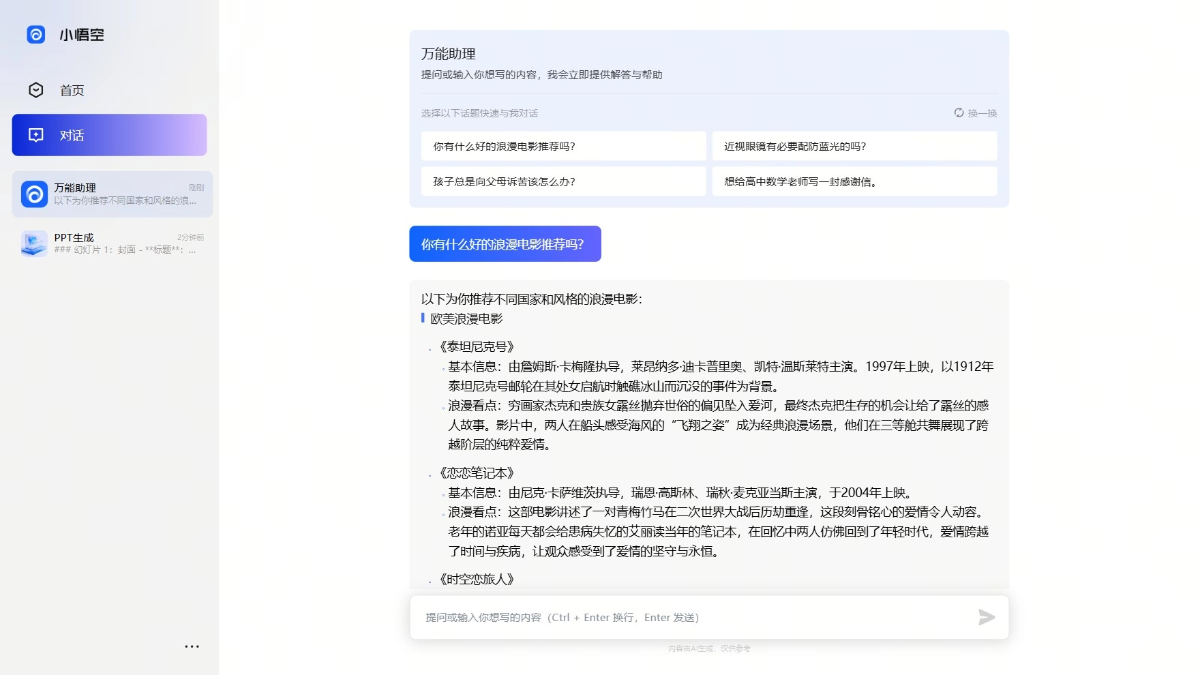
Task: Select the 万能助理 conversation preview text
Action: tap(125, 201)
